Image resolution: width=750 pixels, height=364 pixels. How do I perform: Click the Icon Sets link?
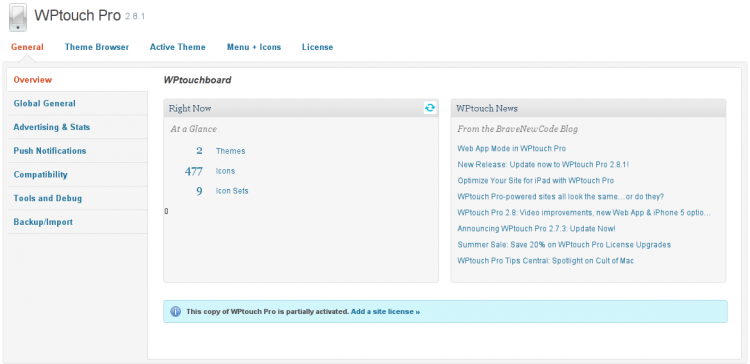(x=232, y=191)
